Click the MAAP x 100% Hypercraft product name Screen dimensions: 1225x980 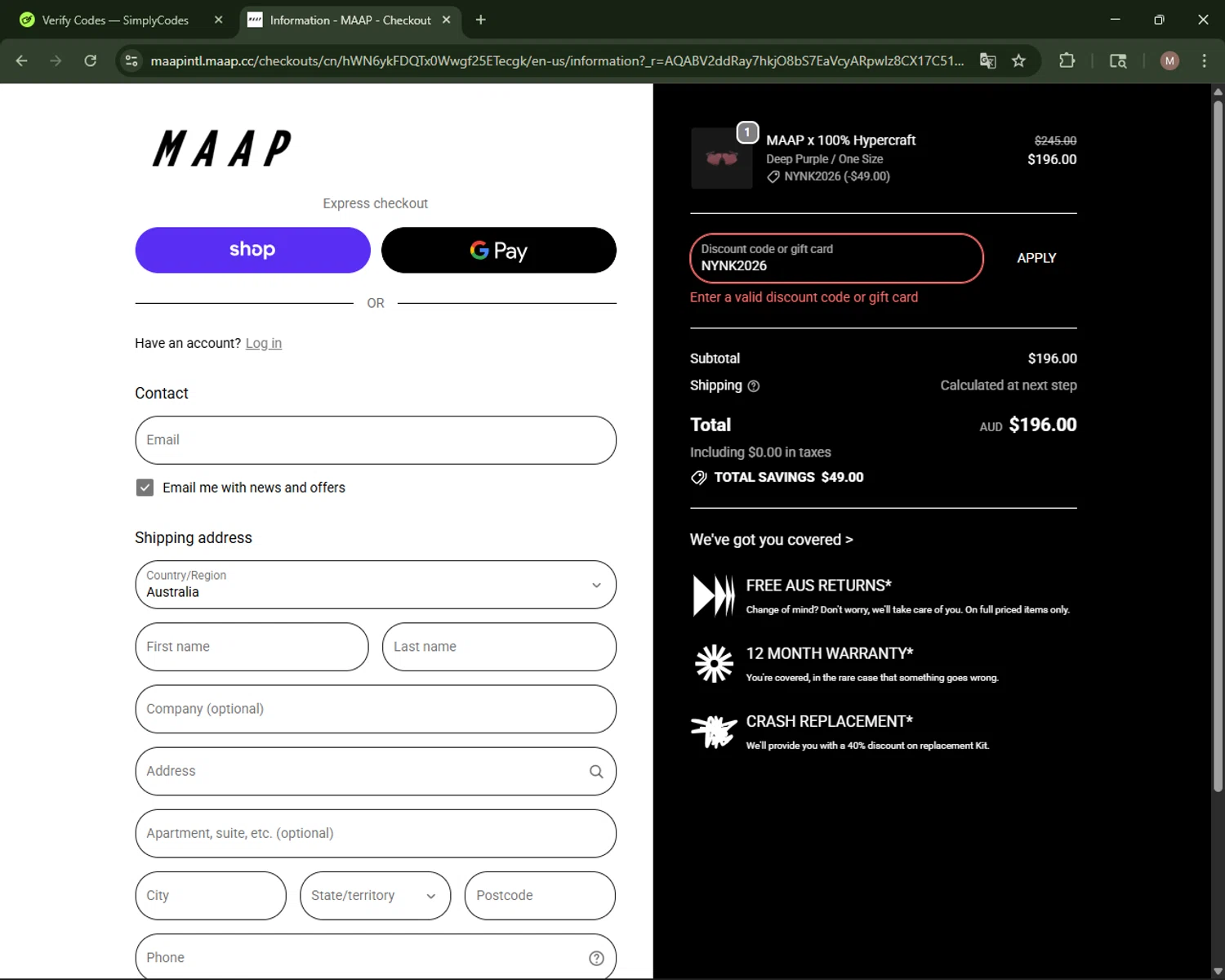point(840,140)
